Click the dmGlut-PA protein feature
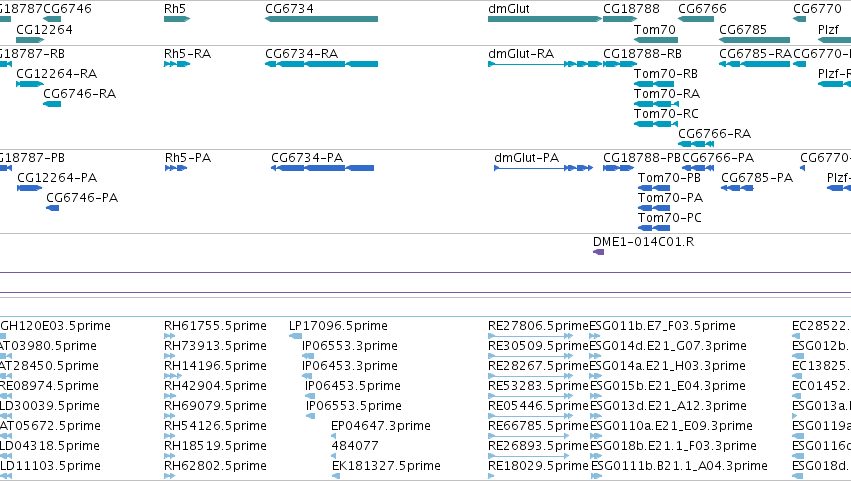 pos(543,168)
